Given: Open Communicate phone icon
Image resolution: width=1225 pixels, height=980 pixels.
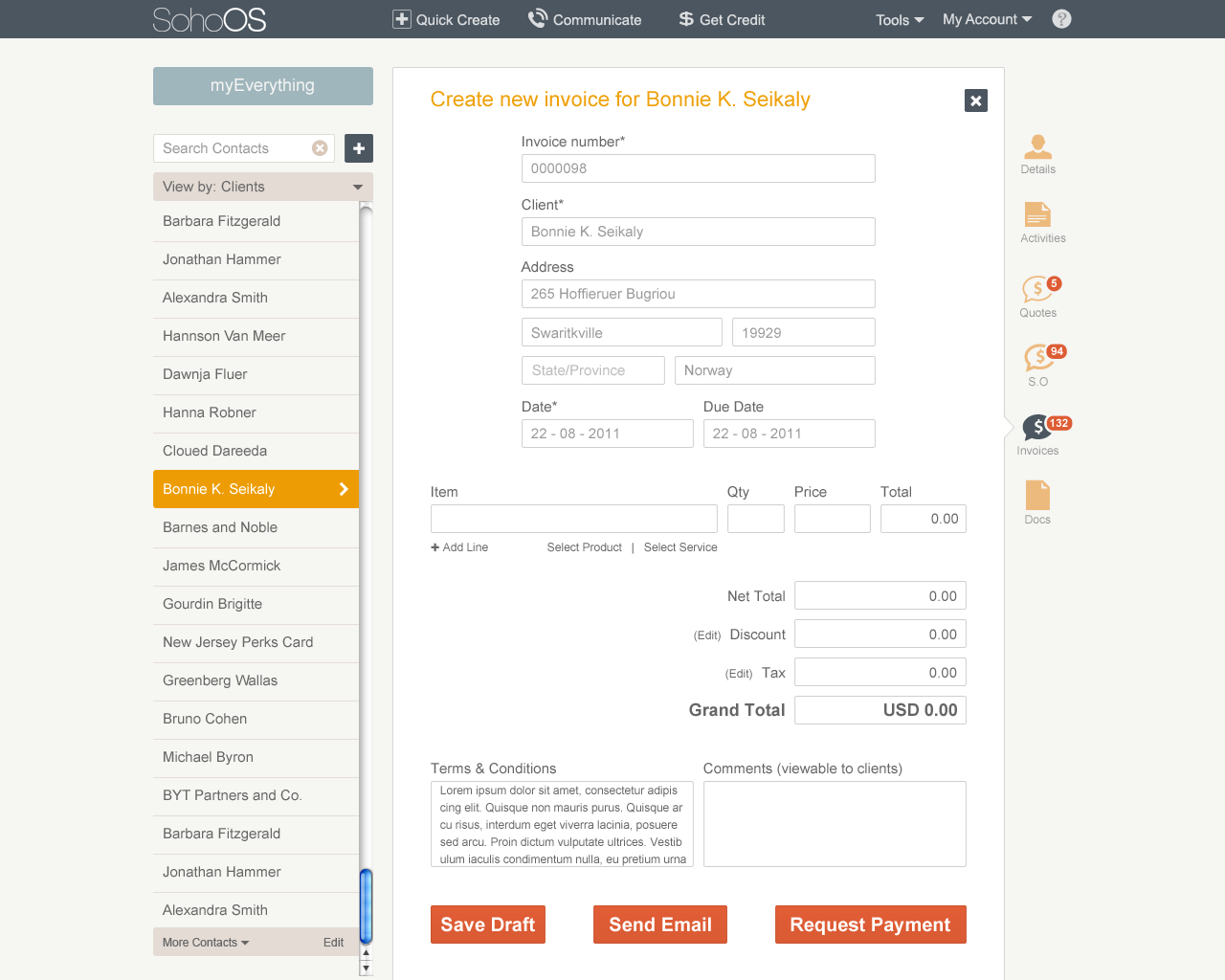Looking at the screenshot, I should click(538, 18).
